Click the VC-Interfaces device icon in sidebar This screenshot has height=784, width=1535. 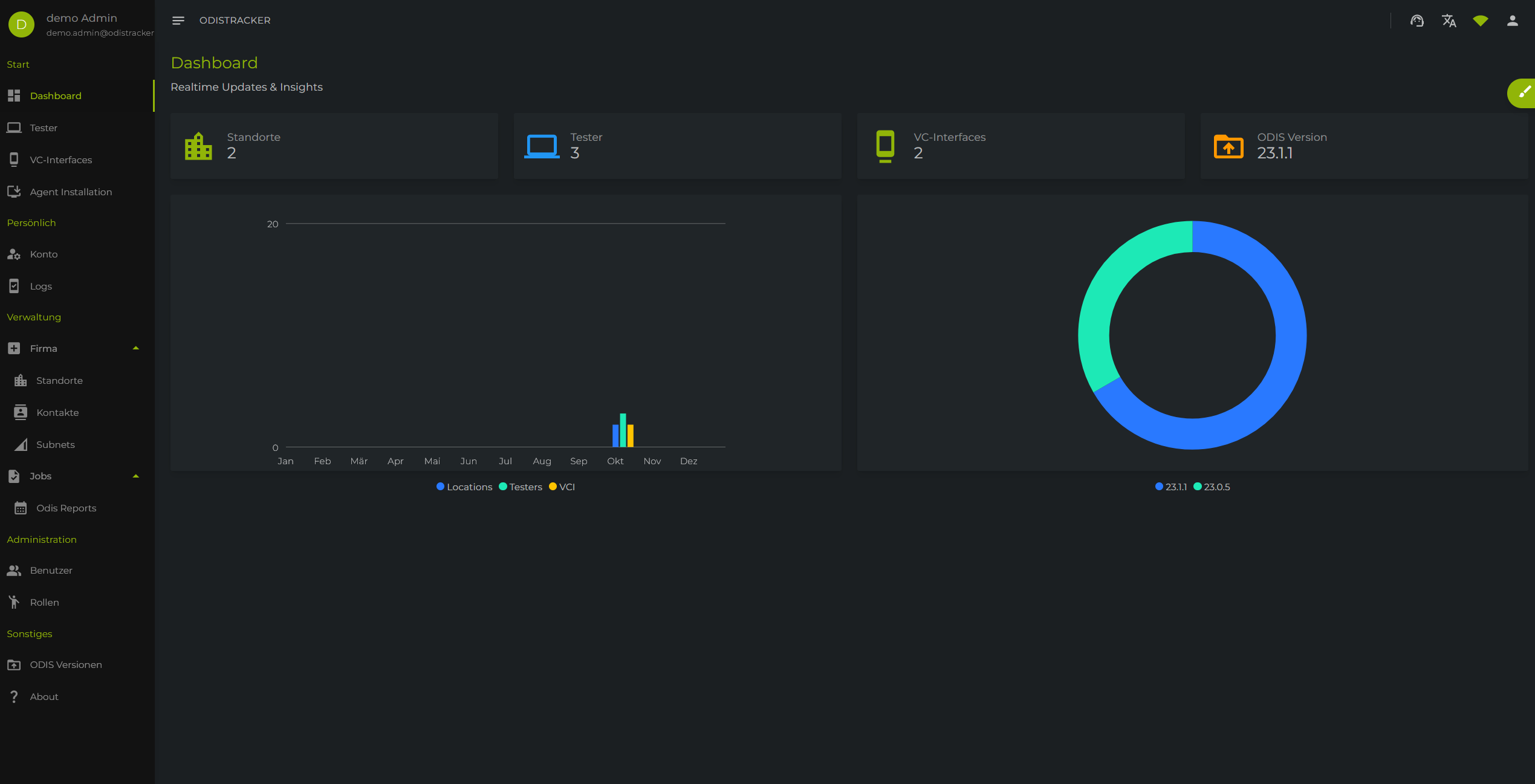coord(14,160)
